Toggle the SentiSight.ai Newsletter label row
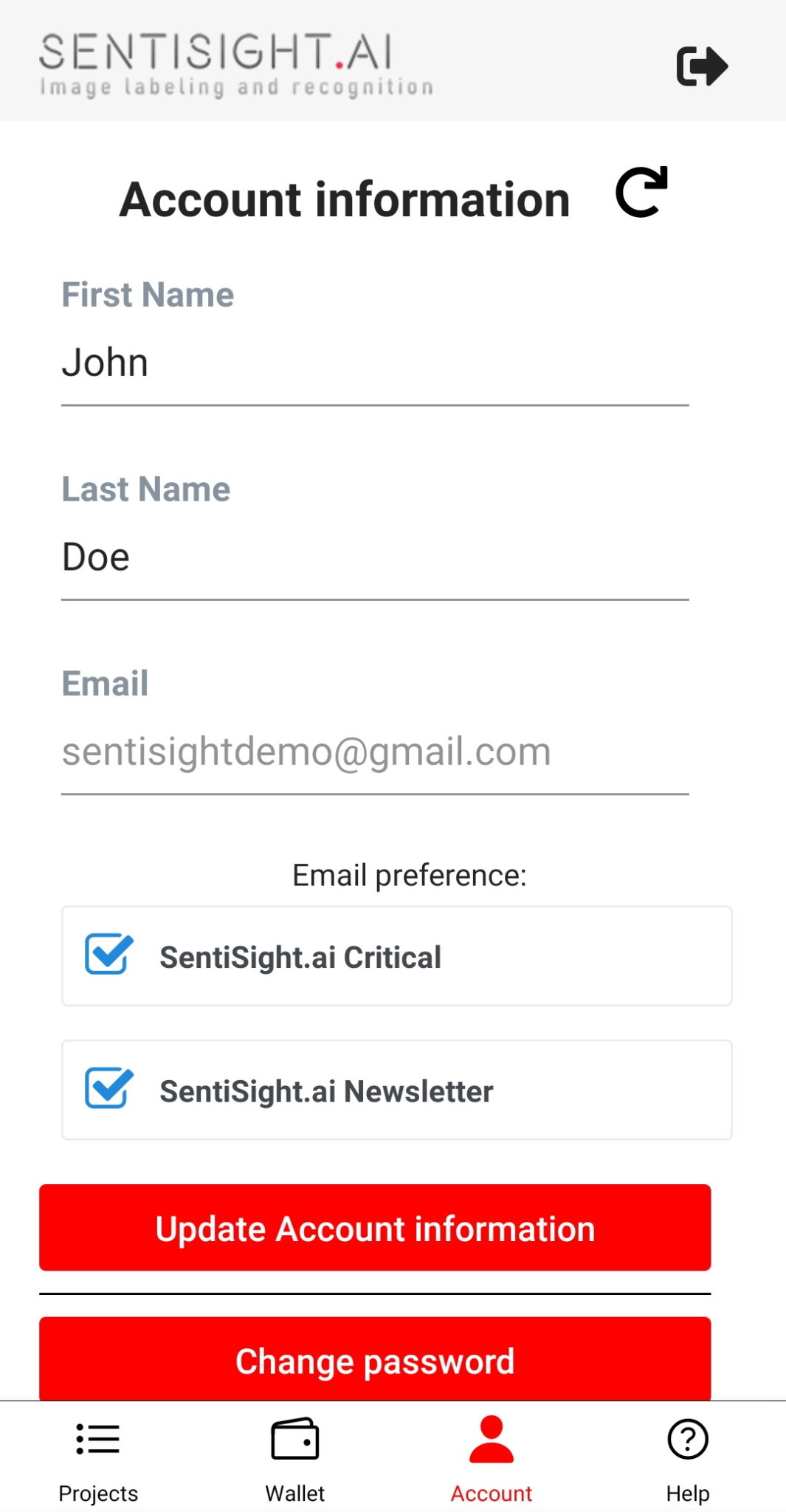 [x=397, y=1090]
